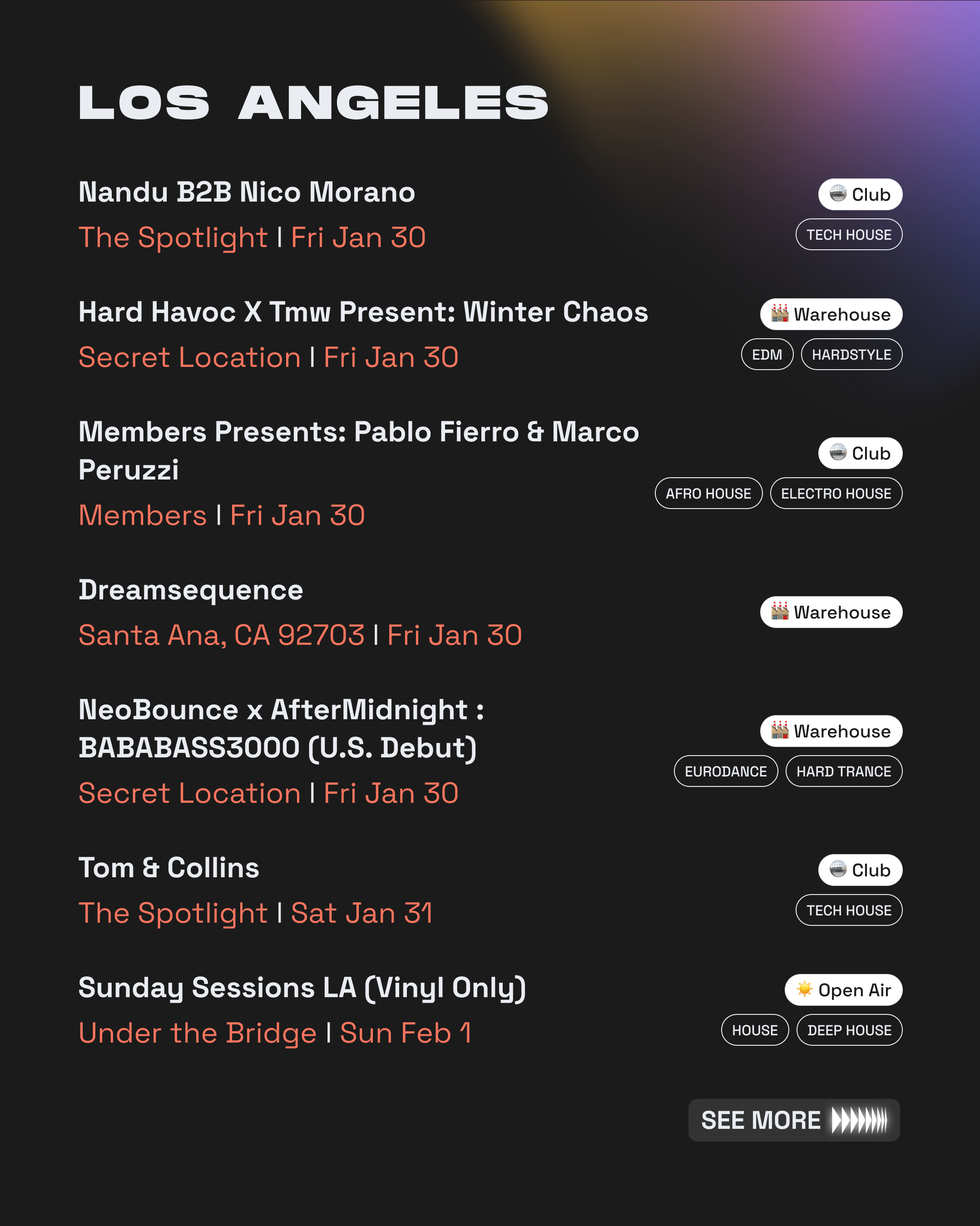
Task: Open the Nandu B2B Nico Morano event
Action: [246, 192]
